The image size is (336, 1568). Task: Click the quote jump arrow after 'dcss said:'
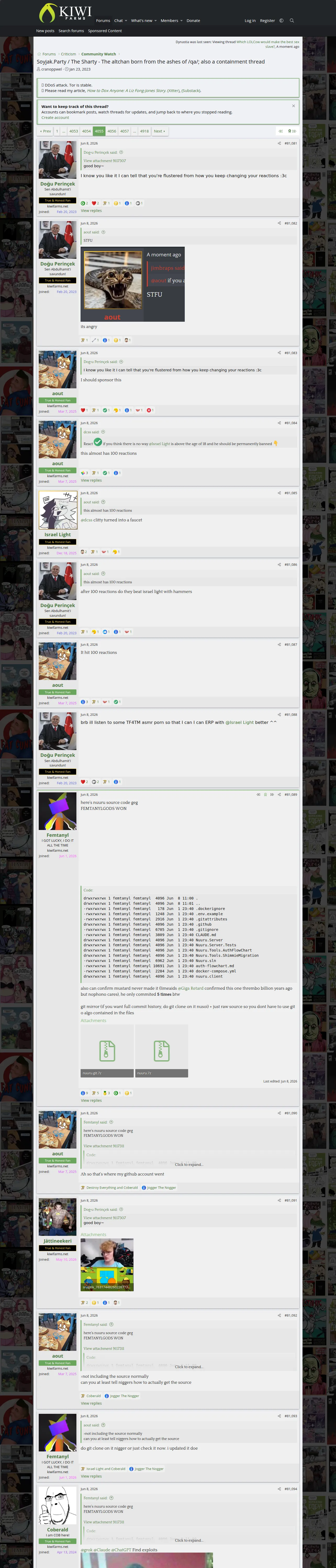click(103, 432)
